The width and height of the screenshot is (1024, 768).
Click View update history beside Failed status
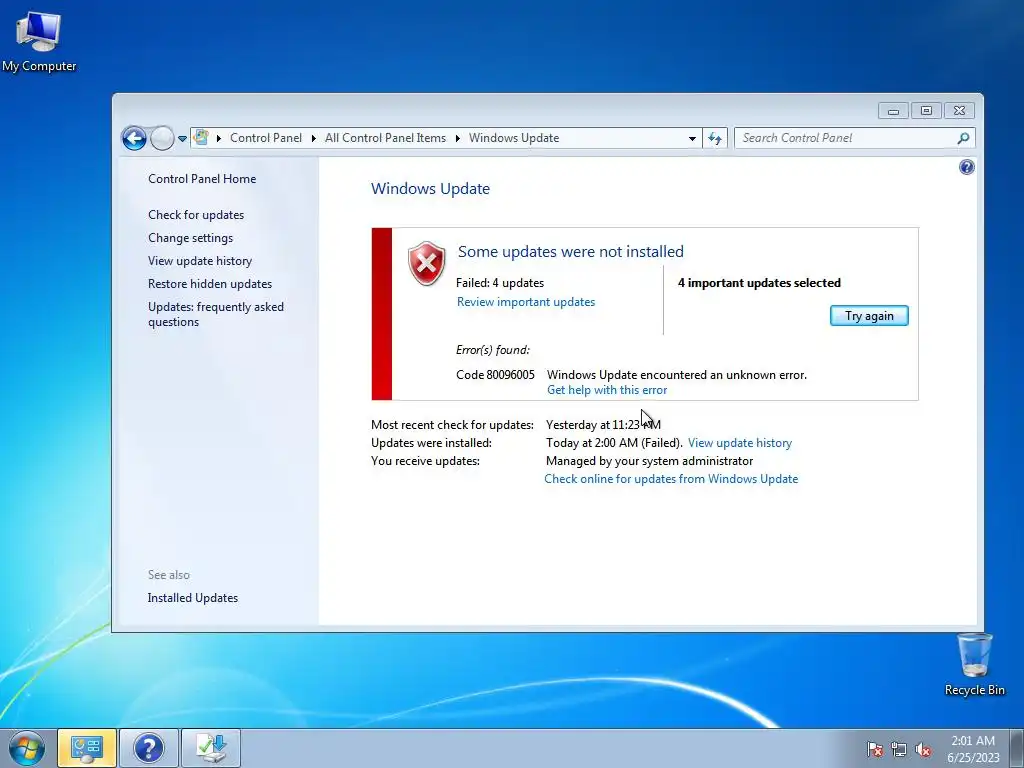coord(739,443)
